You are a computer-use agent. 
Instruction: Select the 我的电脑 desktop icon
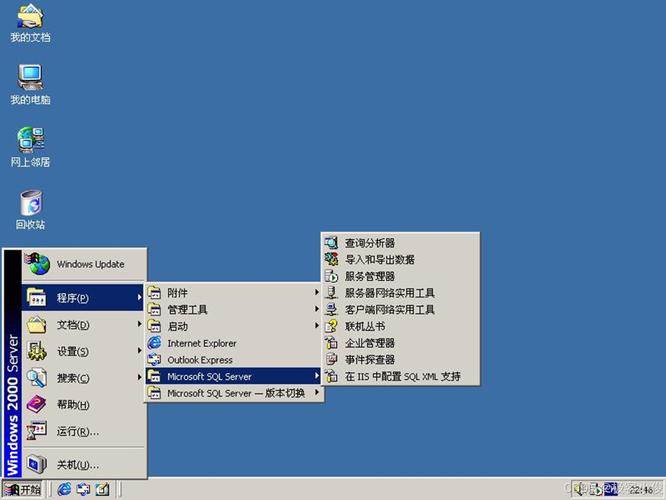(30, 85)
